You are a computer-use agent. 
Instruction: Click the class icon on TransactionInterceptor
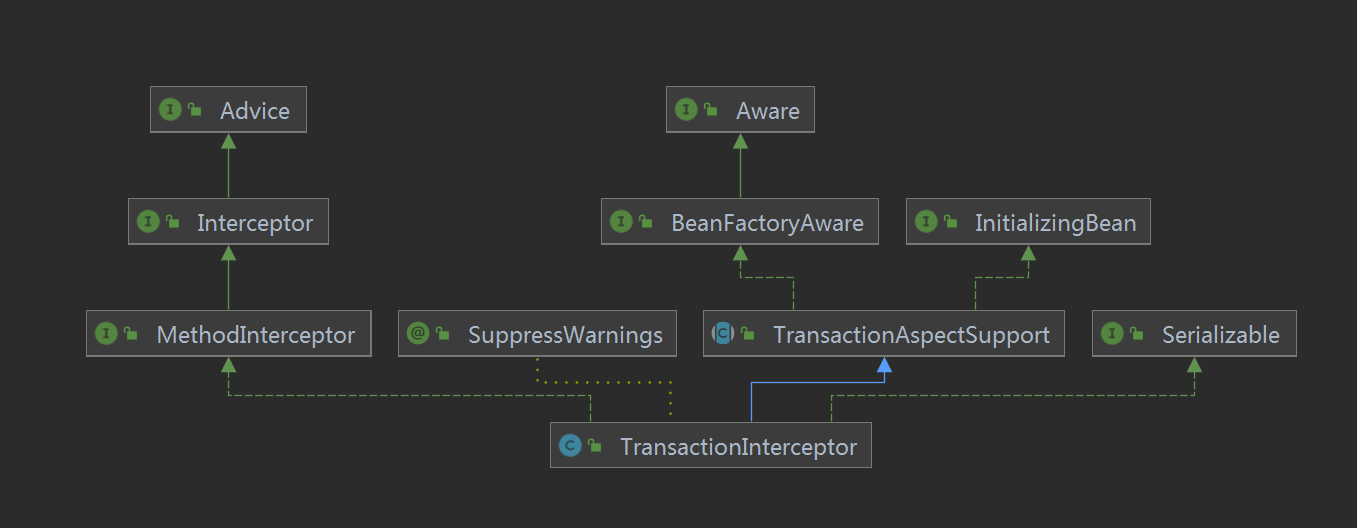[570, 446]
